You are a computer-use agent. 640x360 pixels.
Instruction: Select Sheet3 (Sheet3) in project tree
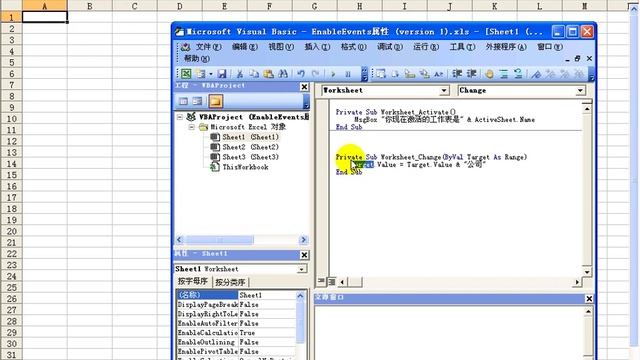[x=244, y=157]
